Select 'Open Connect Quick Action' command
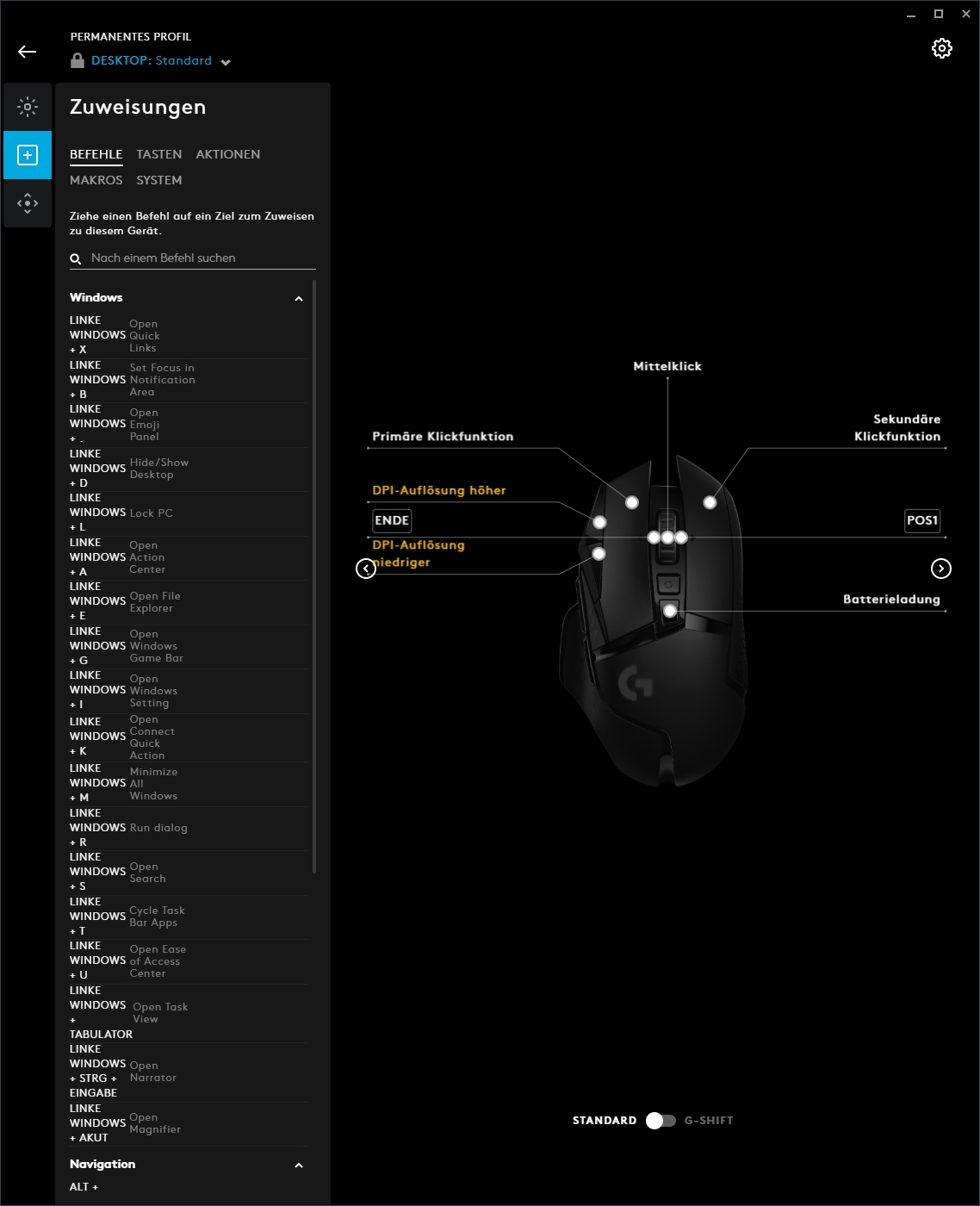The height and width of the screenshot is (1206, 980). (x=188, y=737)
